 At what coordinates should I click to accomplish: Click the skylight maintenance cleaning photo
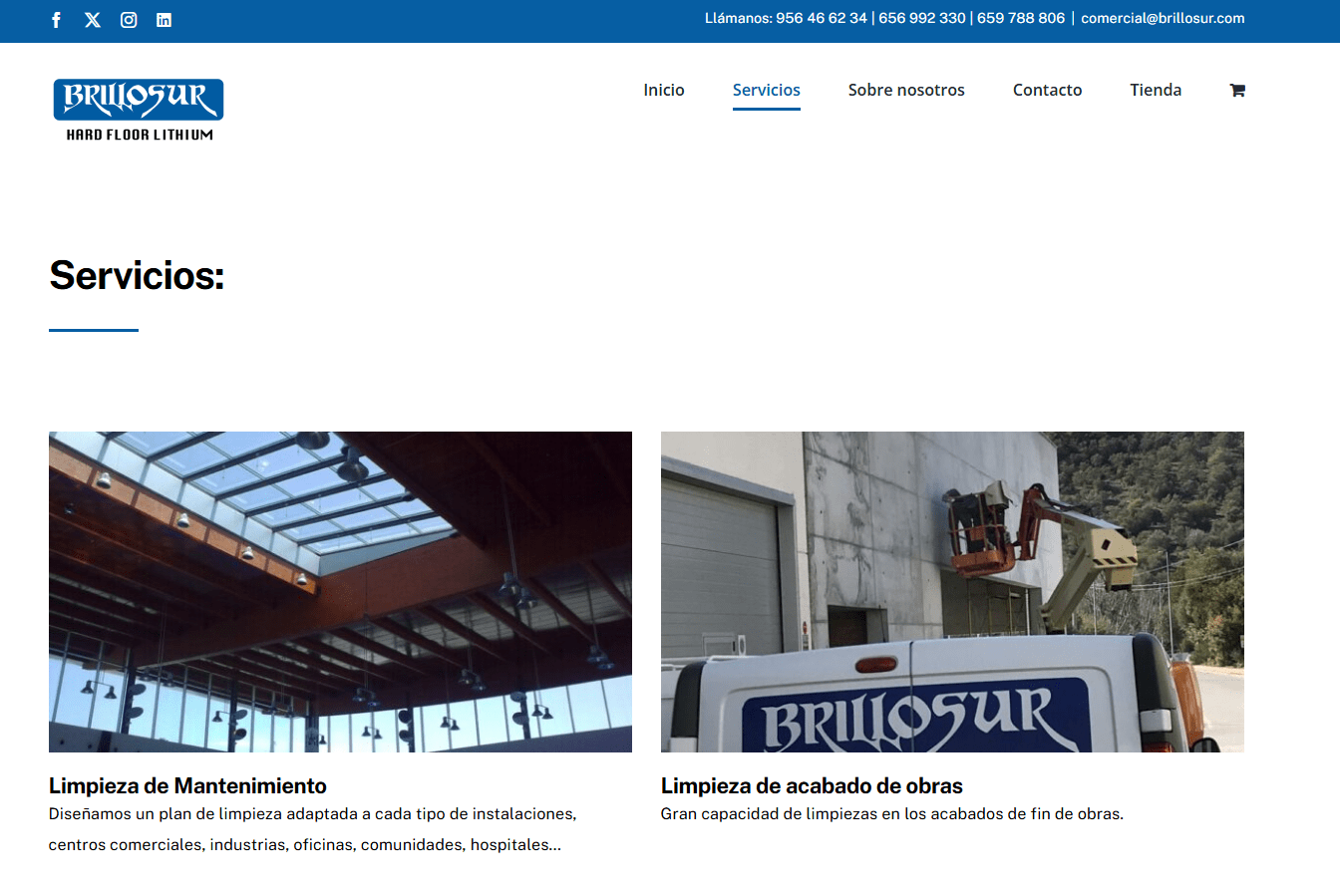[x=340, y=591]
